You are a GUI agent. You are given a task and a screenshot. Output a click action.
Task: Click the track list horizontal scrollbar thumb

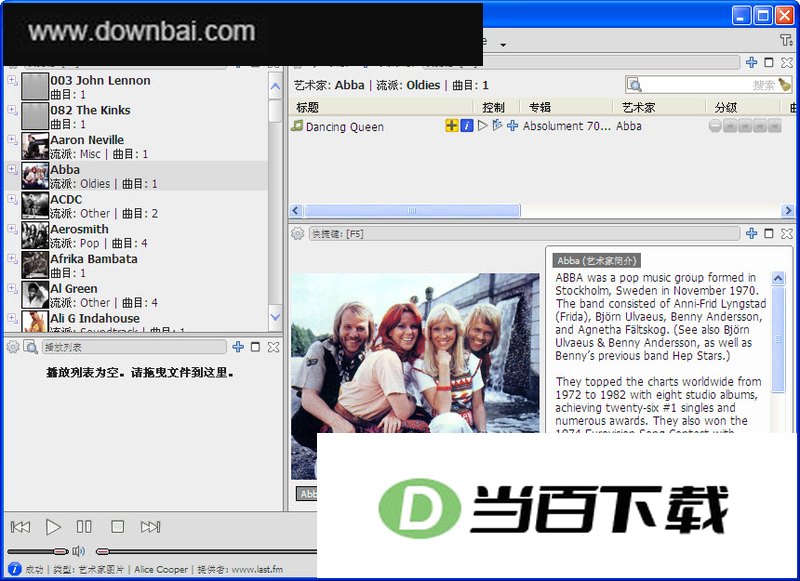coord(412,210)
